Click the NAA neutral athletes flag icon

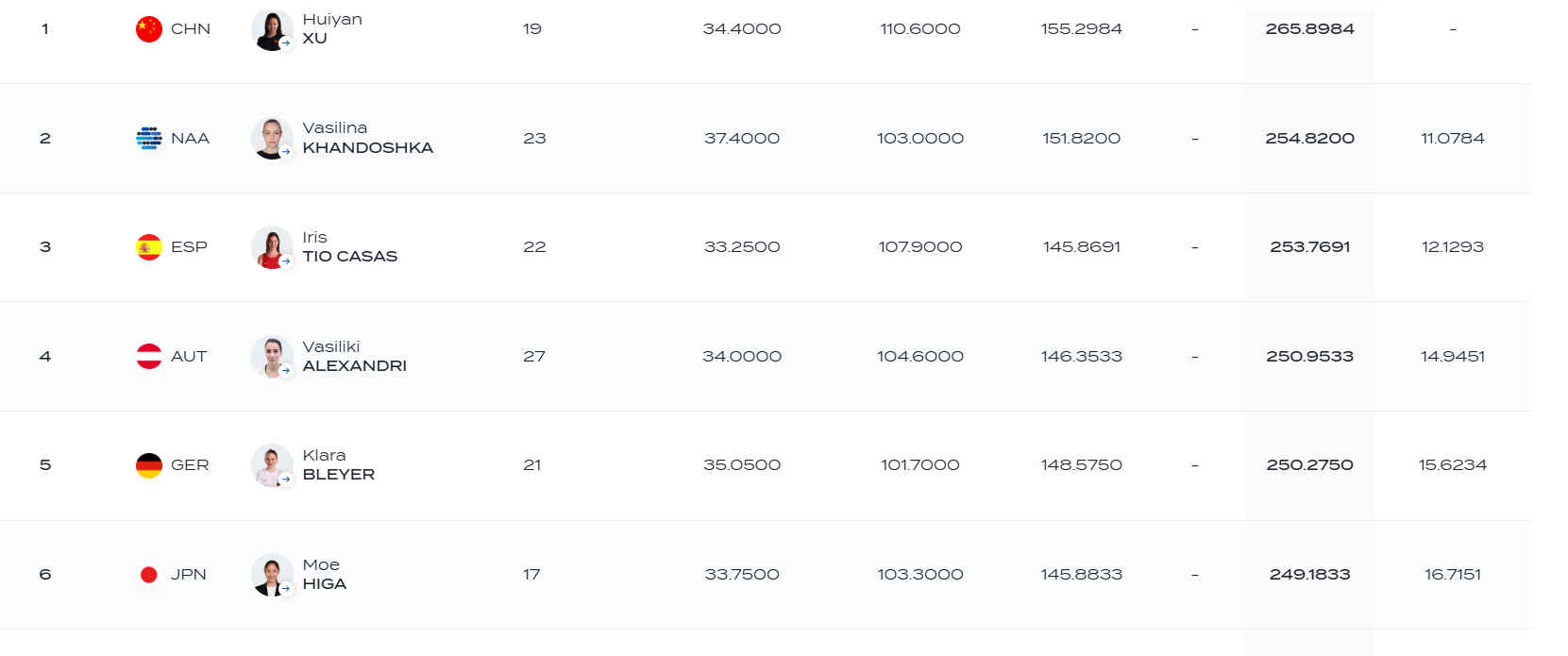coord(149,138)
